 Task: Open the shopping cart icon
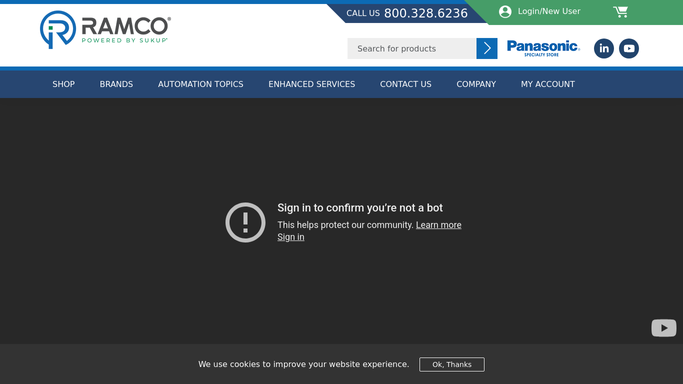pos(621,12)
